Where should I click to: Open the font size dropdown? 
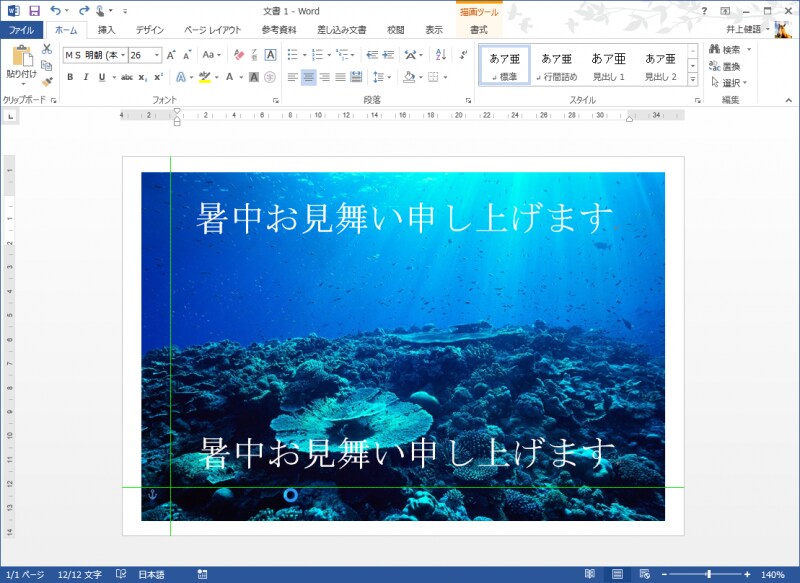click(157, 55)
